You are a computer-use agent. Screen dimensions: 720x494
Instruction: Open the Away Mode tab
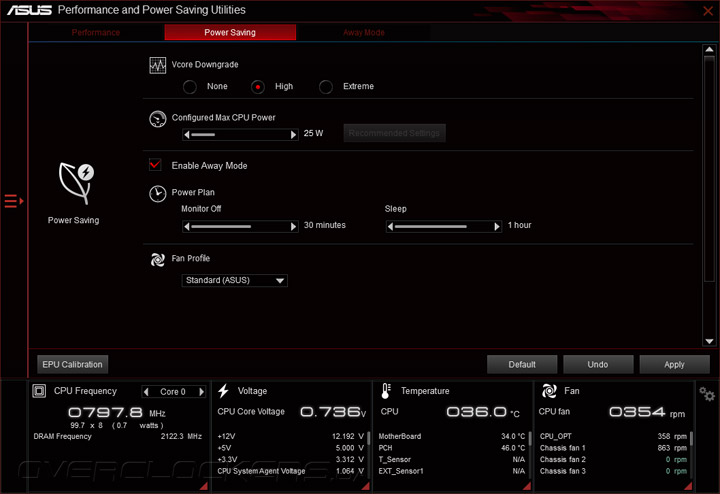click(364, 33)
